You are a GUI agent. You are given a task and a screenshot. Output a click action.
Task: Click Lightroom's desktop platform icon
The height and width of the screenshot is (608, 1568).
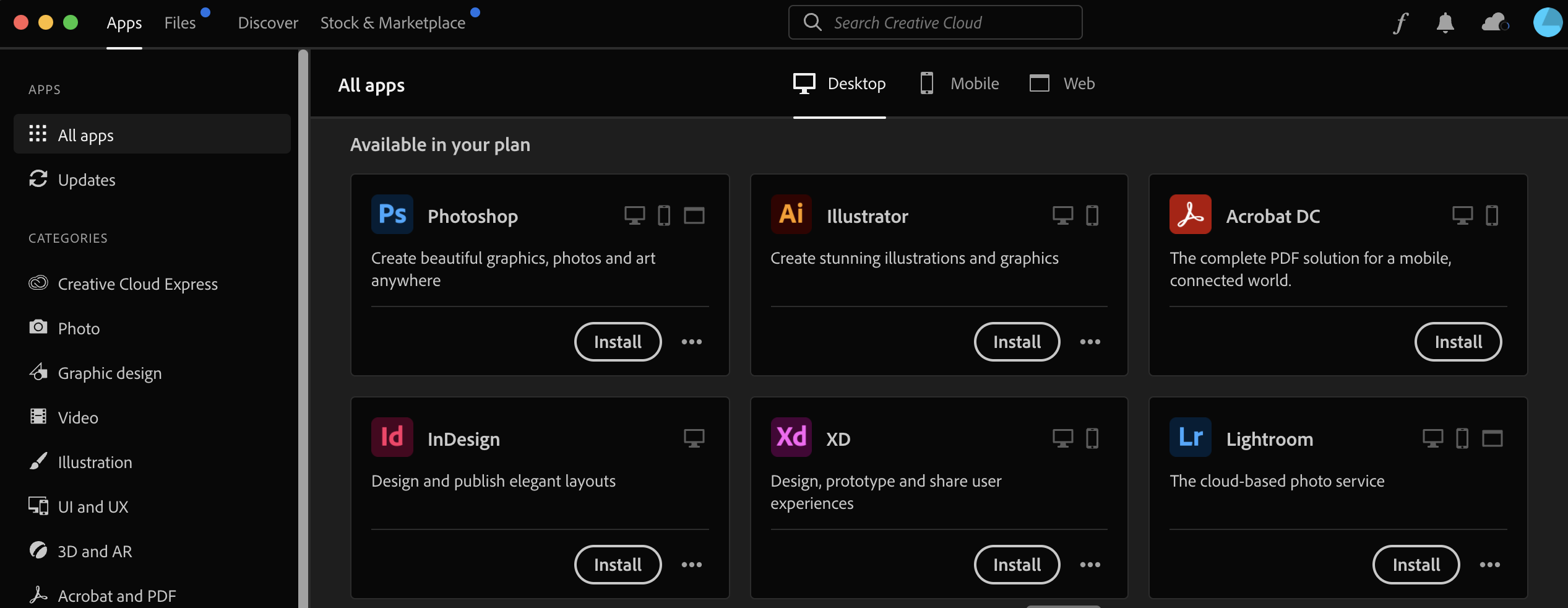[1433, 438]
